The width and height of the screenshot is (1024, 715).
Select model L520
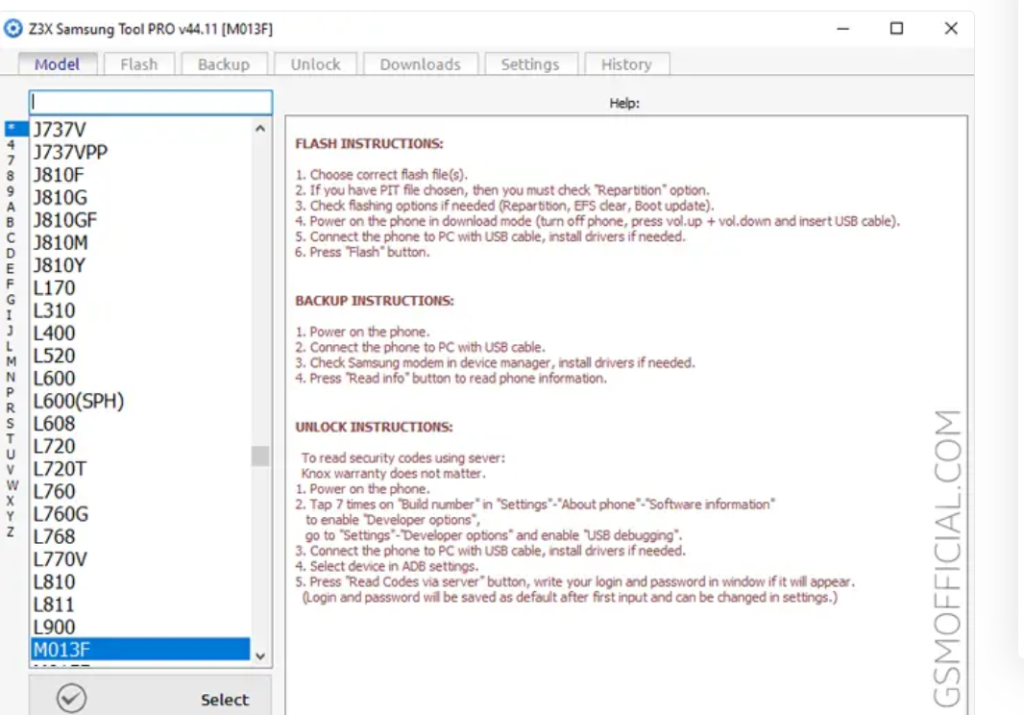[x=140, y=356]
